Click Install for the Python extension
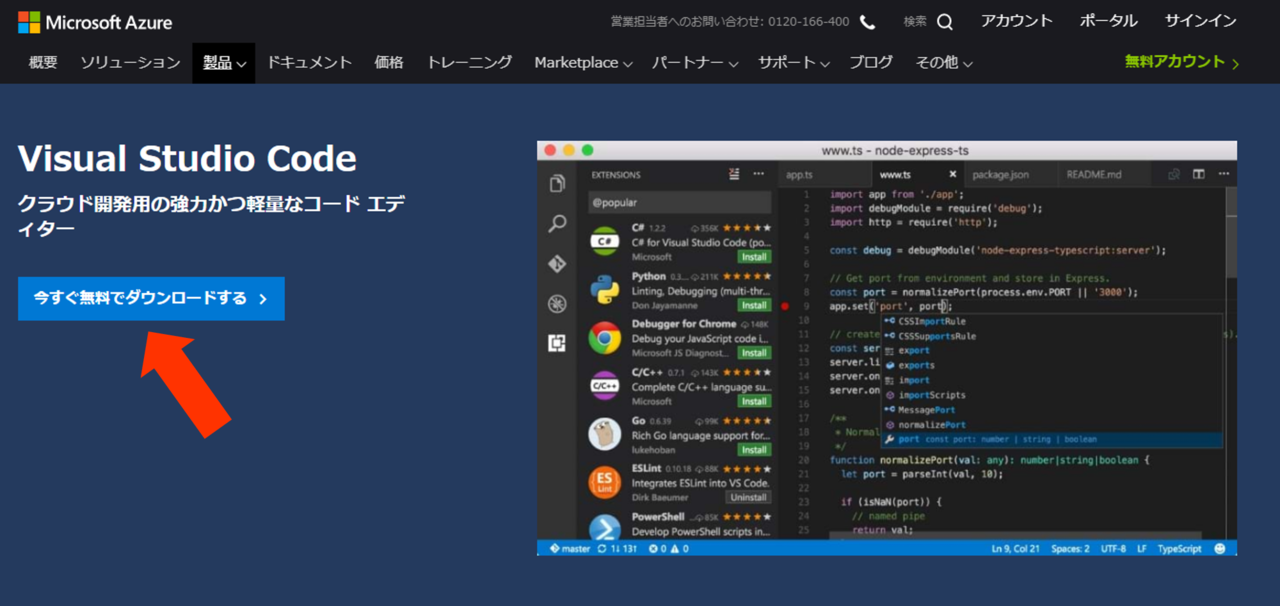The width and height of the screenshot is (1280, 606). [753, 305]
